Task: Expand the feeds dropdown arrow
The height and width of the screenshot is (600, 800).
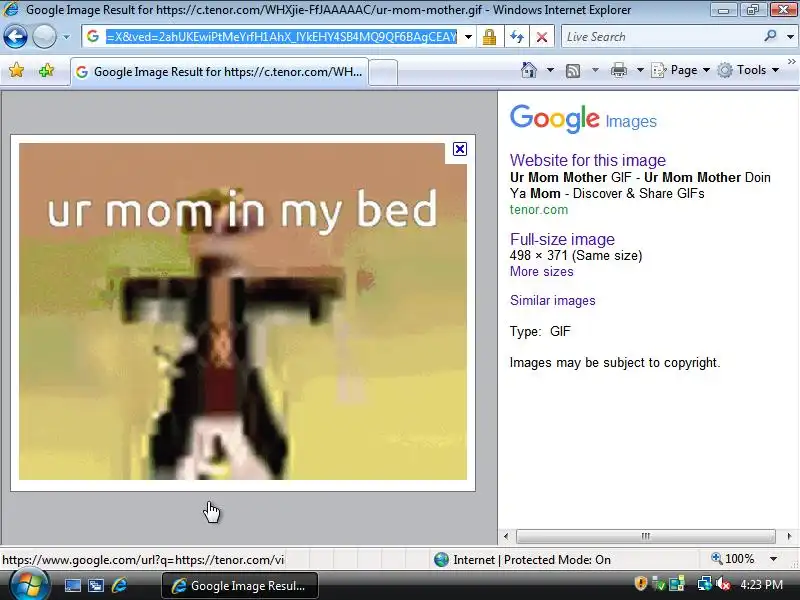Action: pos(595,70)
